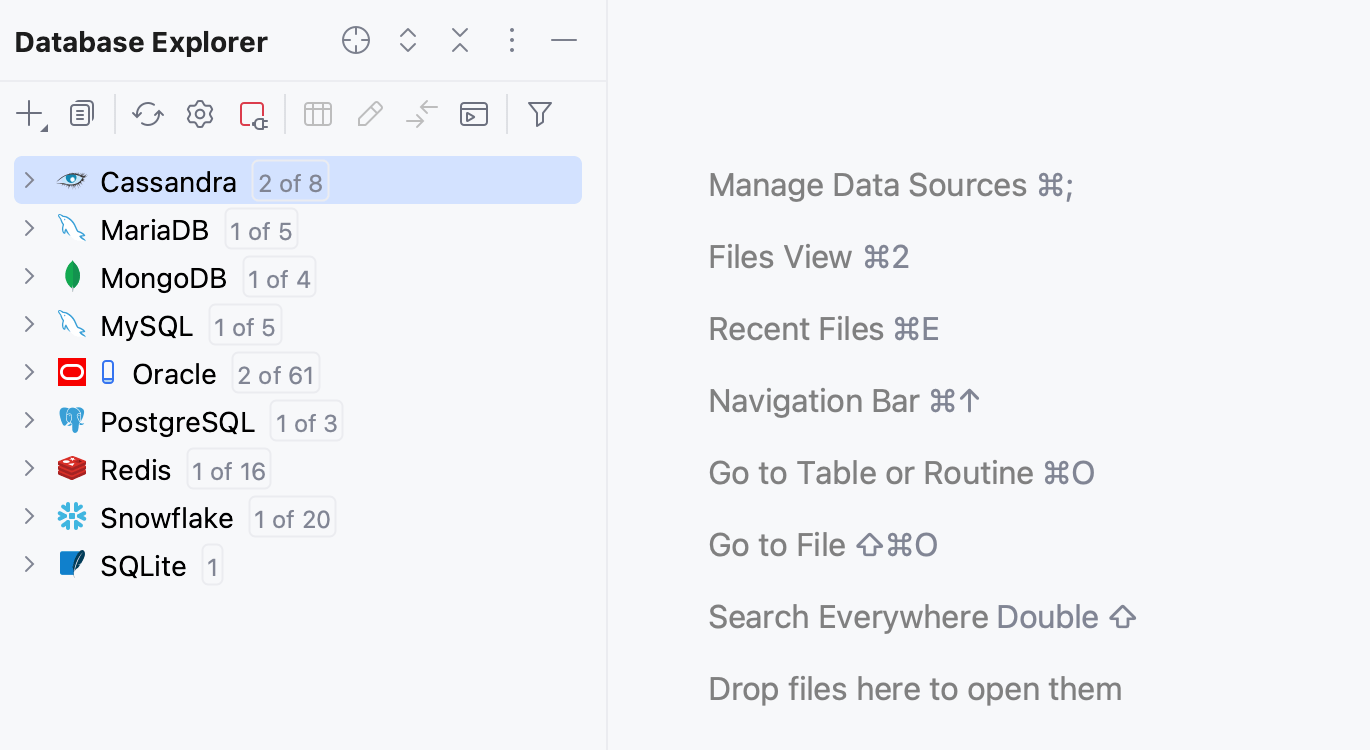Open the three-dot options menu

(512, 40)
